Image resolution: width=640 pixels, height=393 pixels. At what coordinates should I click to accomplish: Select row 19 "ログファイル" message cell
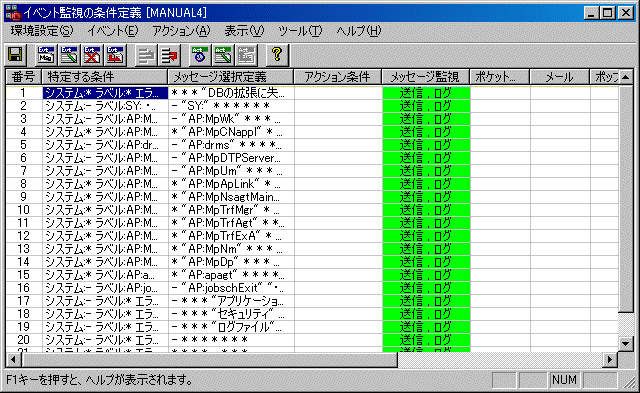(x=231, y=327)
